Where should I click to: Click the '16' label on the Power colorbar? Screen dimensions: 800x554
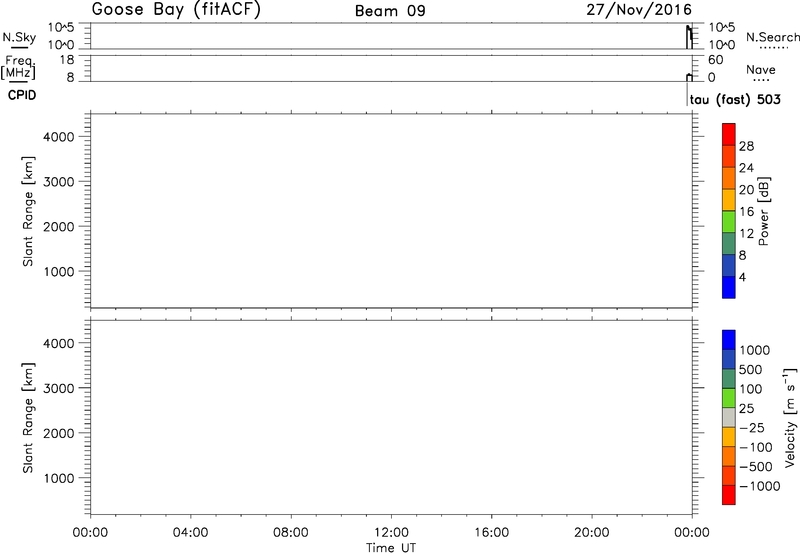pyautogui.click(x=746, y=211)
